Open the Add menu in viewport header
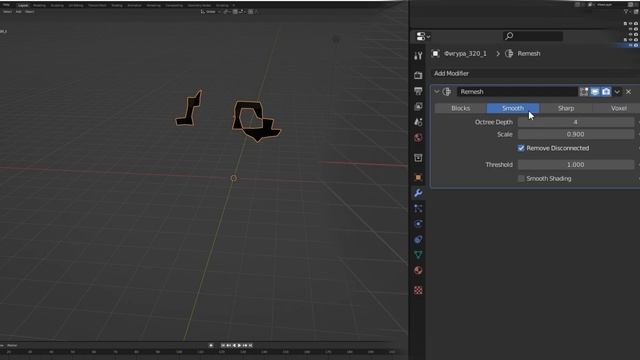640x360 pixels. (18, 12)
